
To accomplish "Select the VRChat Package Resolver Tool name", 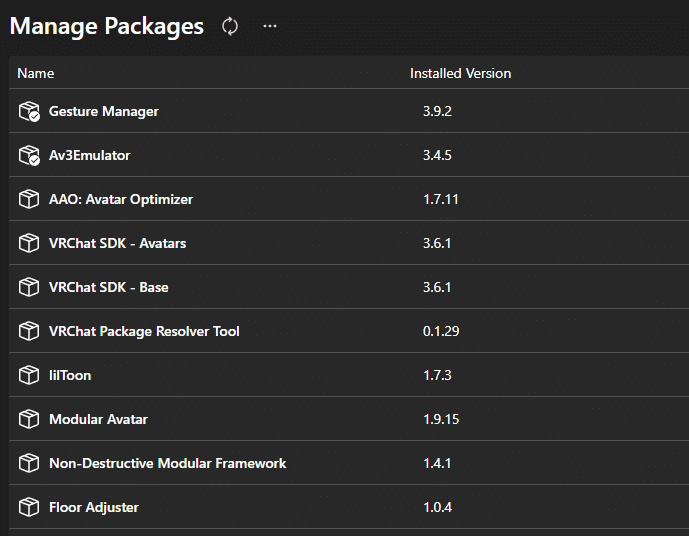I will pos(144,331).
